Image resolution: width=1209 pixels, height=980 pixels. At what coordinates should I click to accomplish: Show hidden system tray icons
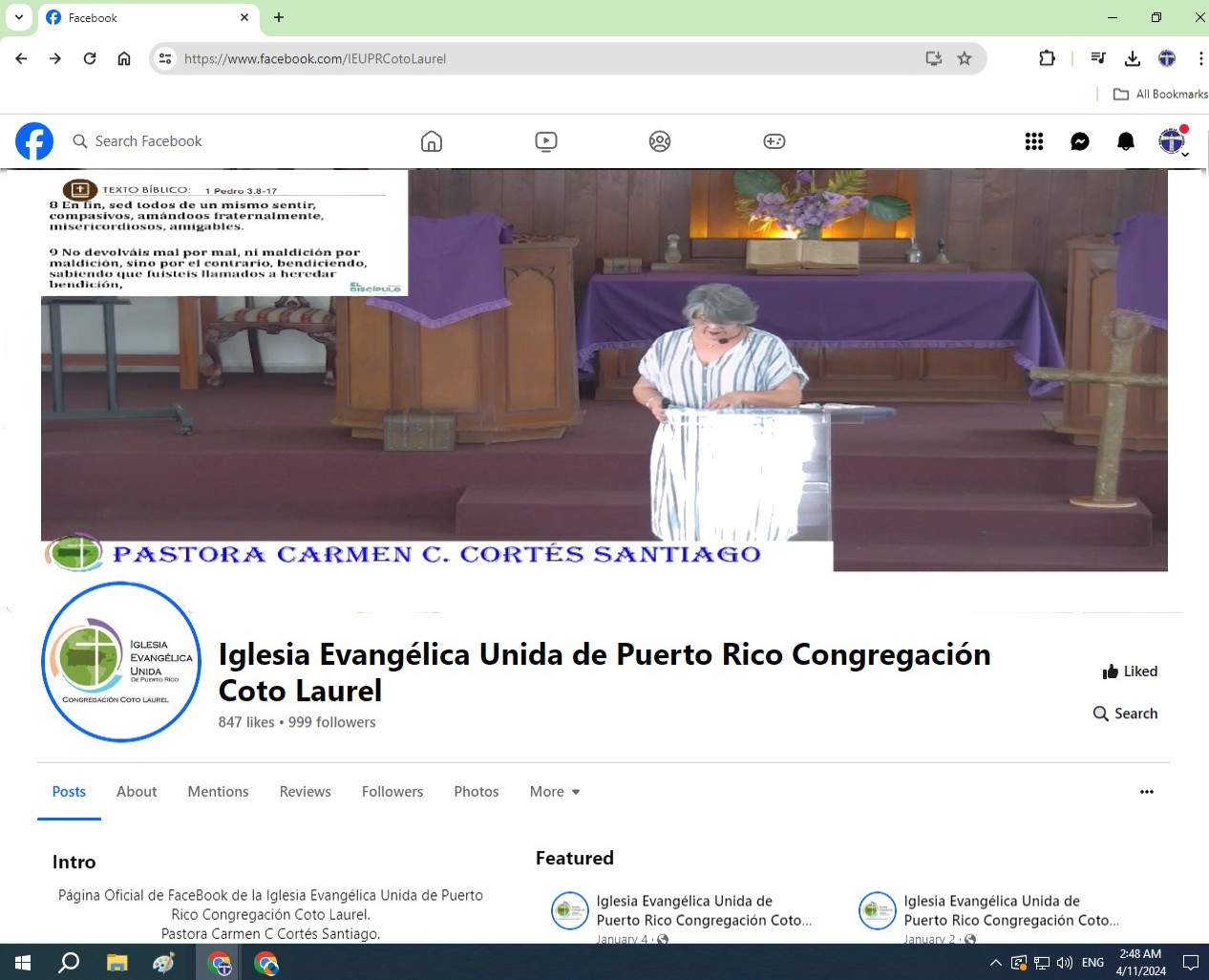995,963
